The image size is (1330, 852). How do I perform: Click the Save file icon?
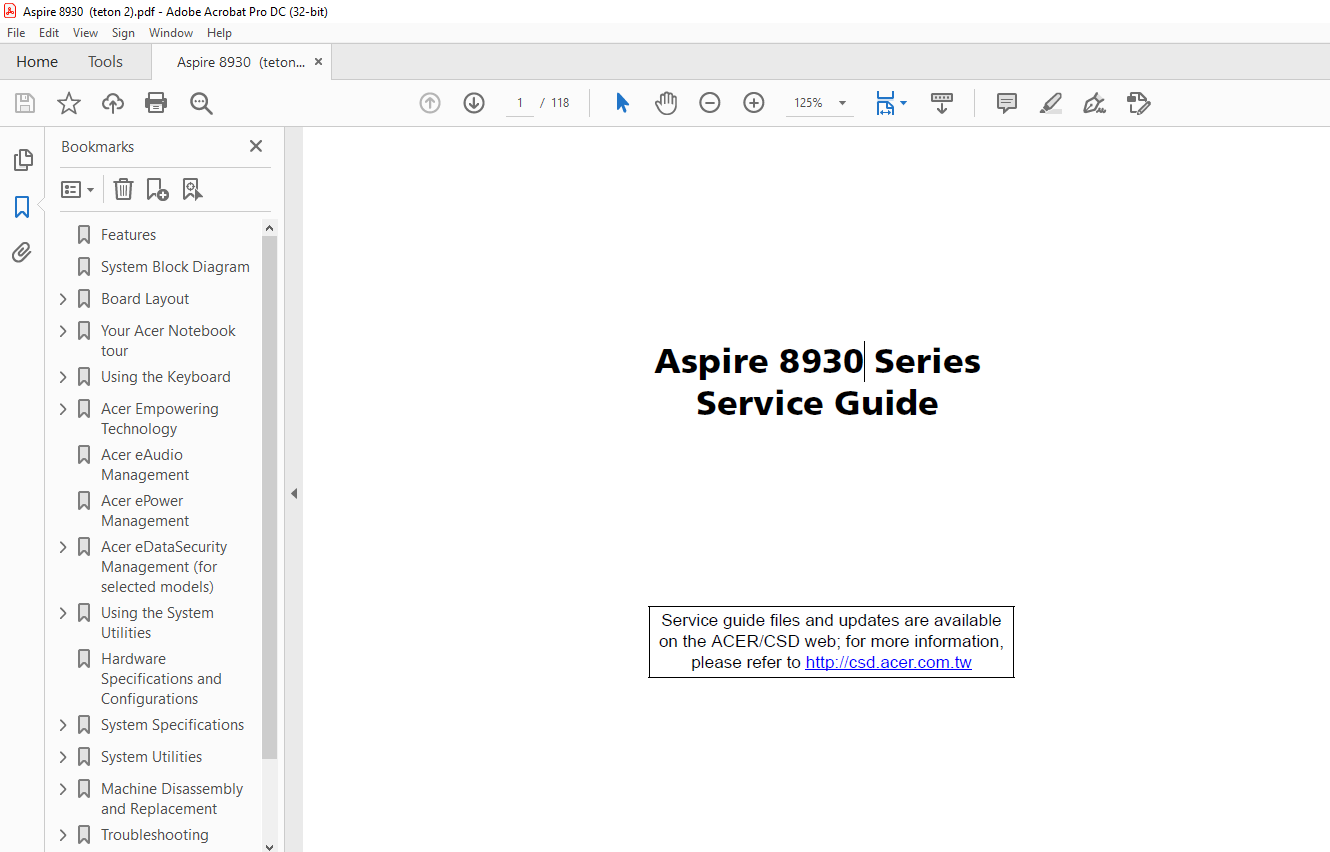click(25, 103)
